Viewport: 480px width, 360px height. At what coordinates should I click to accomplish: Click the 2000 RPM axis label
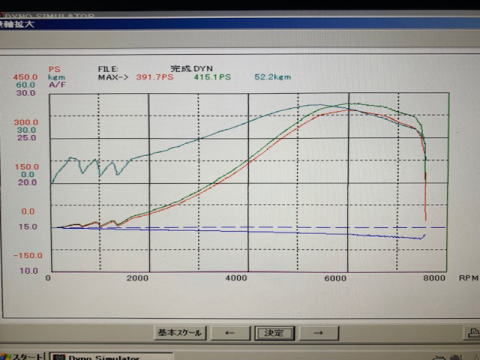click(x=137, y=278)
